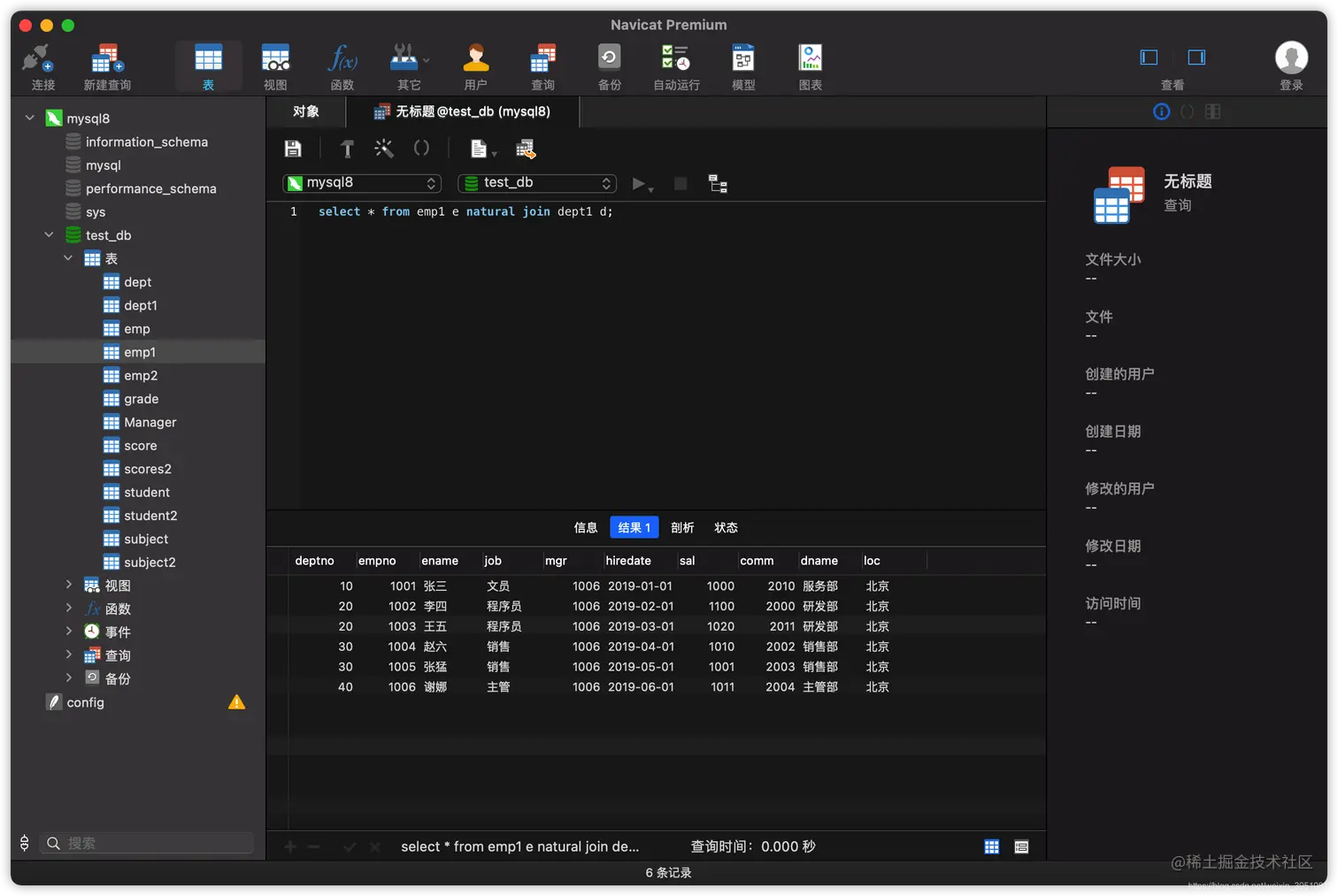Open the 用户 users toolbar icon
1338x896 pixels.
tap(476, 67)
